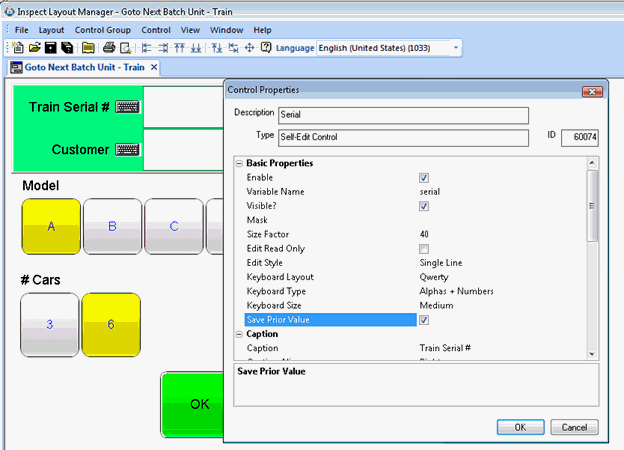This screenshot has width=624, height=450.
Task: Open print preview icon in toolbar
Action: tap(126, 48)
